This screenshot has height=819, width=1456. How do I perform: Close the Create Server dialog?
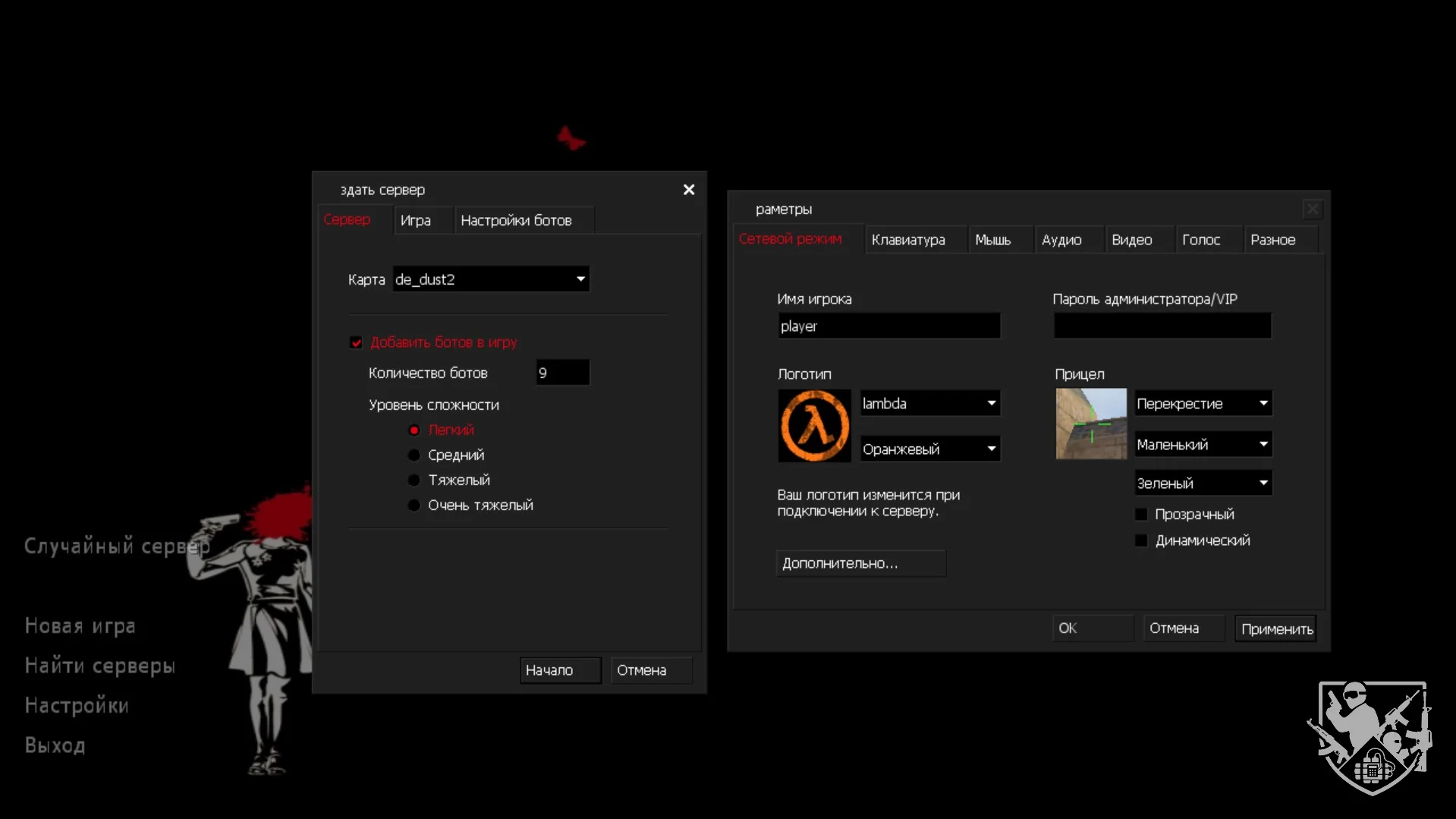[688, 190]
